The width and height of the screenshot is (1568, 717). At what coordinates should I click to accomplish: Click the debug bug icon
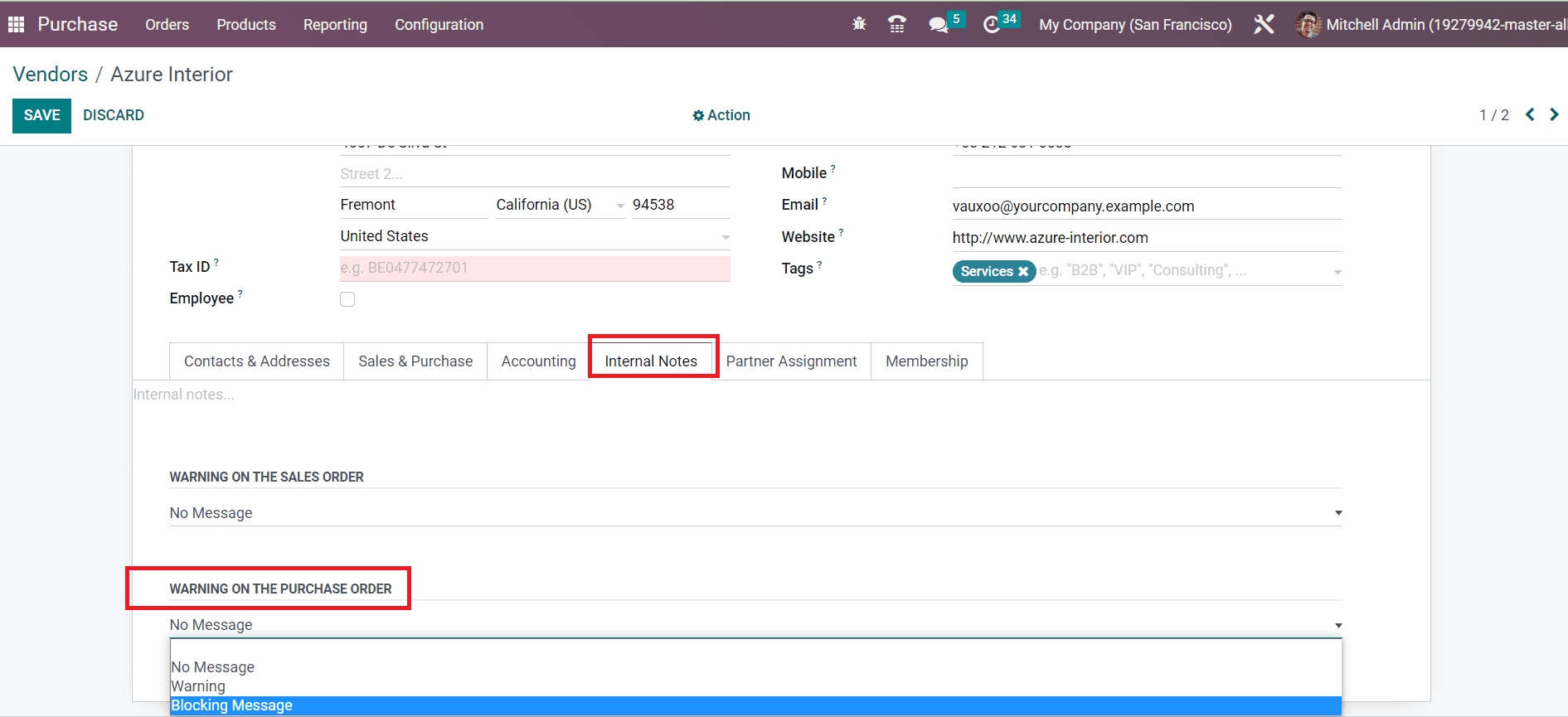(x=859, y=25)
